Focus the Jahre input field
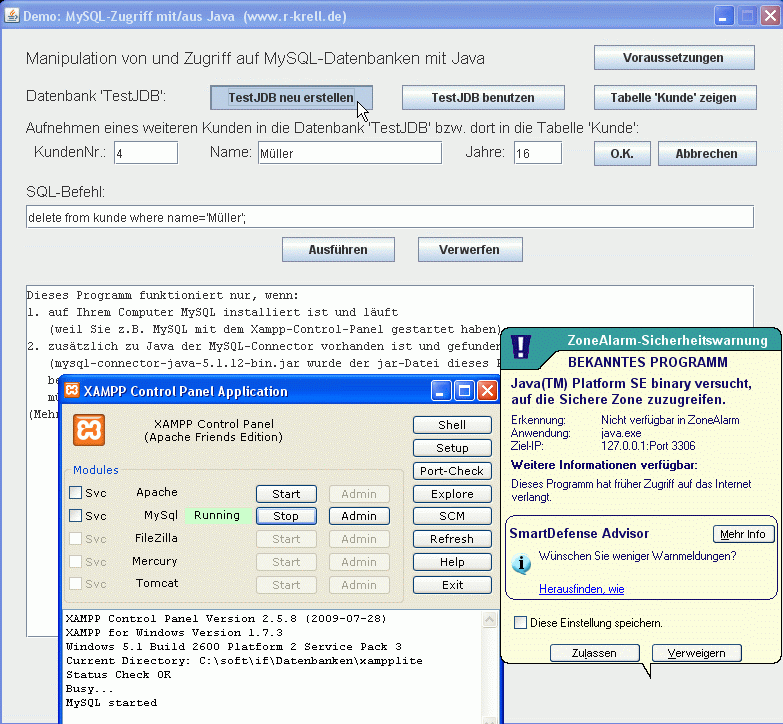 click(x=538, y=153)
